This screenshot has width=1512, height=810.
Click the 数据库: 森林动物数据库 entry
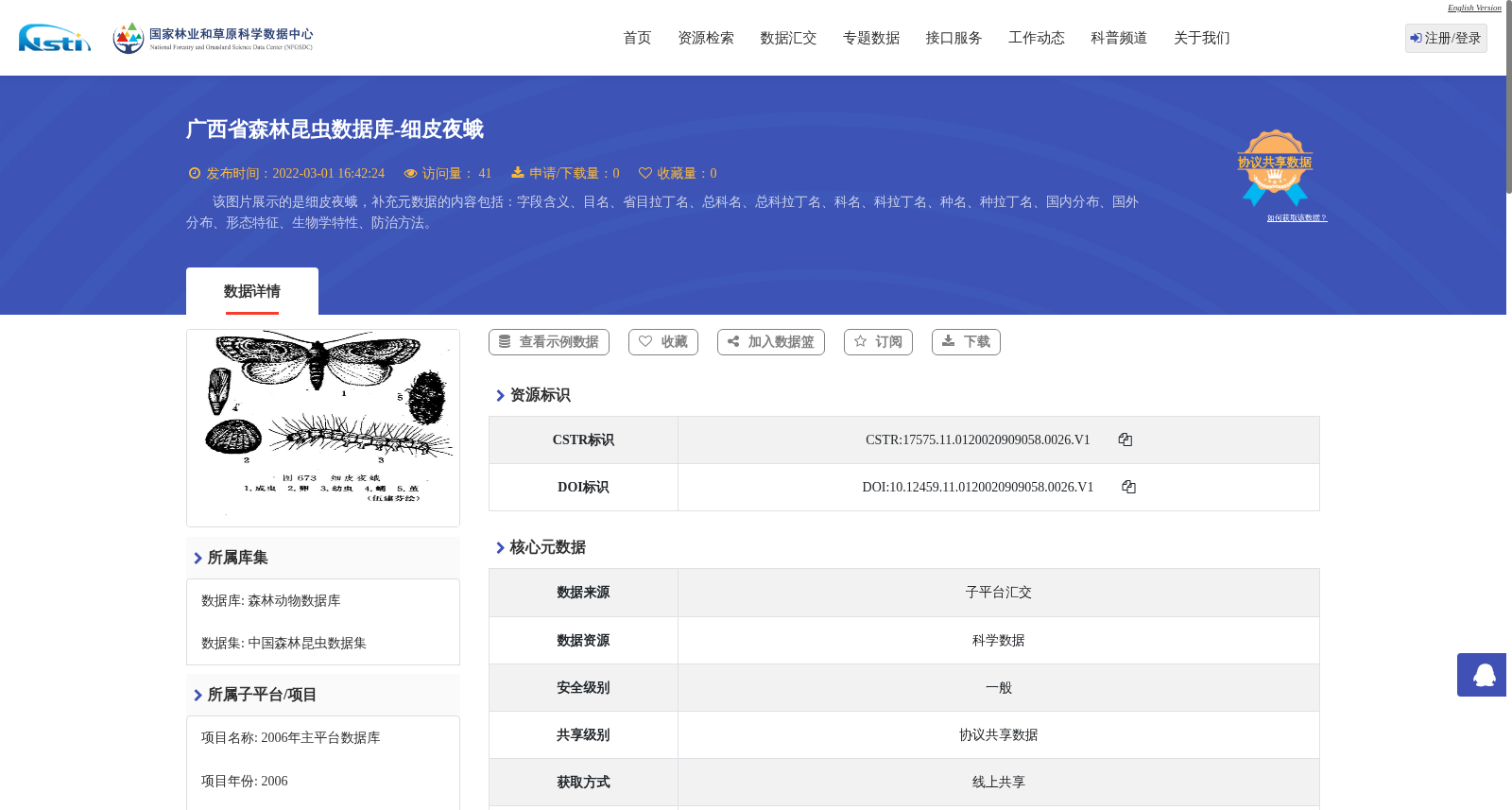tap(271, 601)
